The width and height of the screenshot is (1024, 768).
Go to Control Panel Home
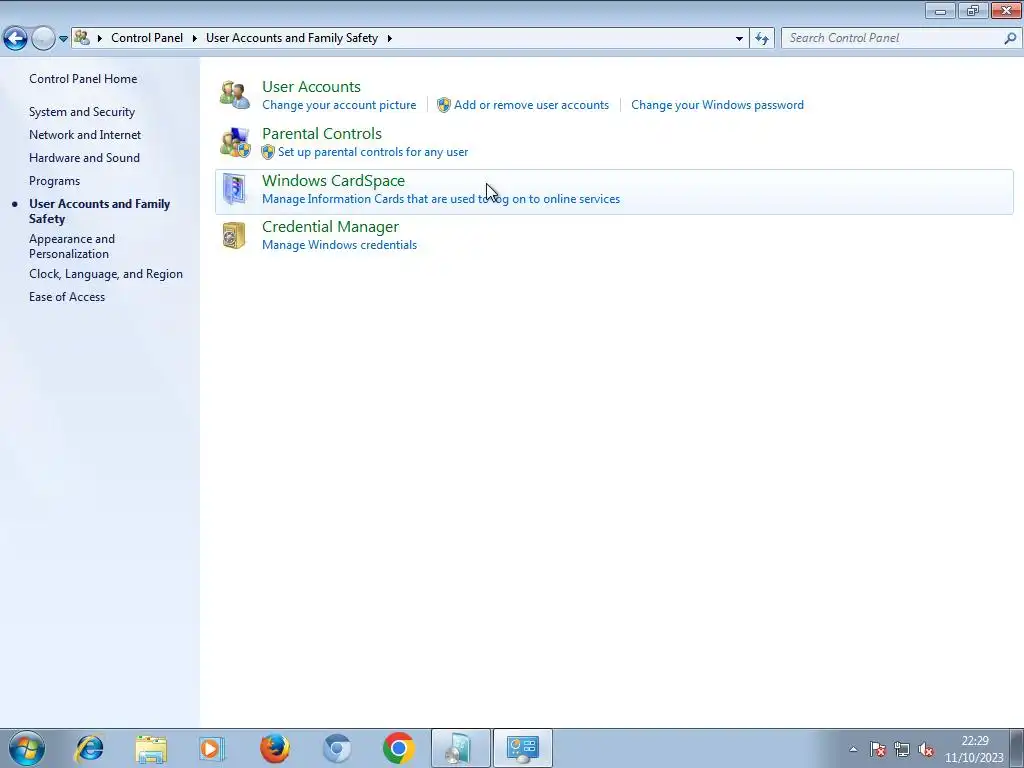point(83,78)
